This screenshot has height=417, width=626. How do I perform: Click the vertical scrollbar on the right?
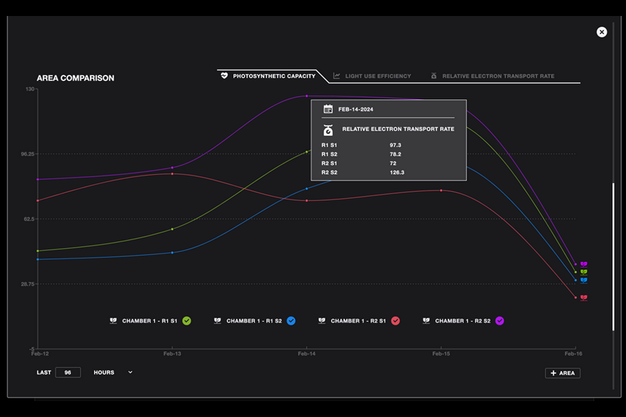tap(613, 255)
